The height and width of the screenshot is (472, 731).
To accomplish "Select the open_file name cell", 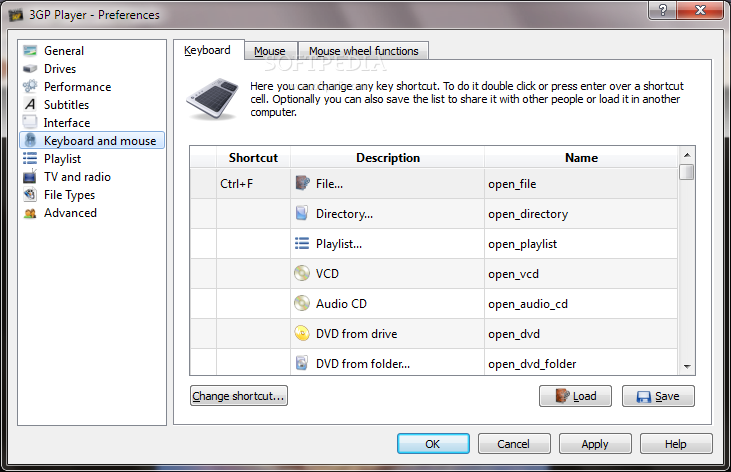I will click(581, 184).
